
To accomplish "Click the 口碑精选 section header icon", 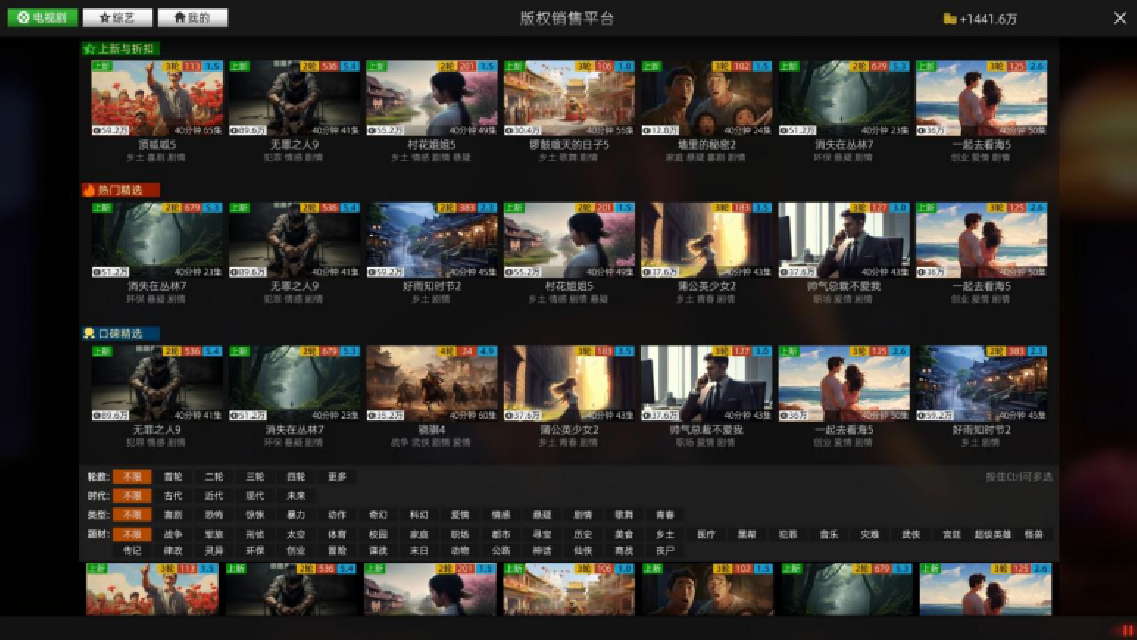I will coord(89,333).
